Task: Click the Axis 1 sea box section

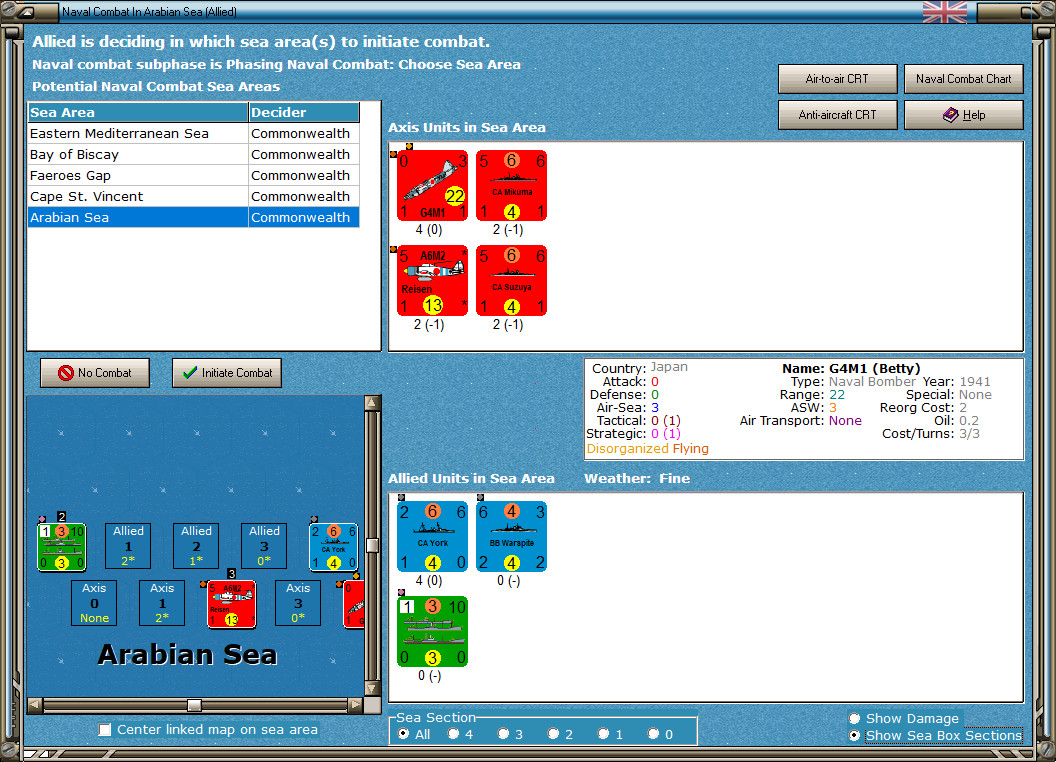Action: pyautogui.click(x=162, y=603)
